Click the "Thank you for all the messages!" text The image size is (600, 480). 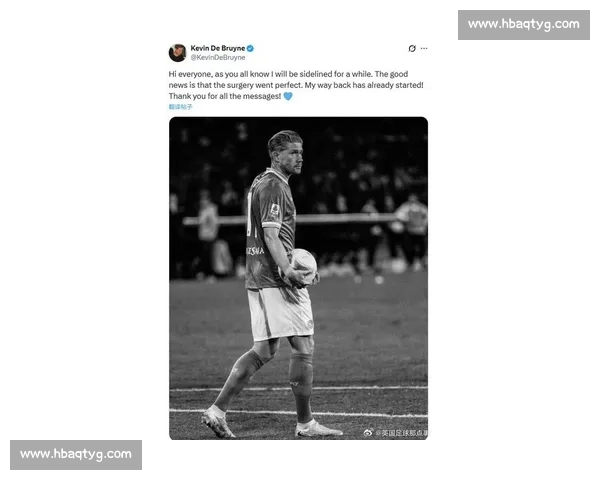pyautogui.click(x=224, y=97)
